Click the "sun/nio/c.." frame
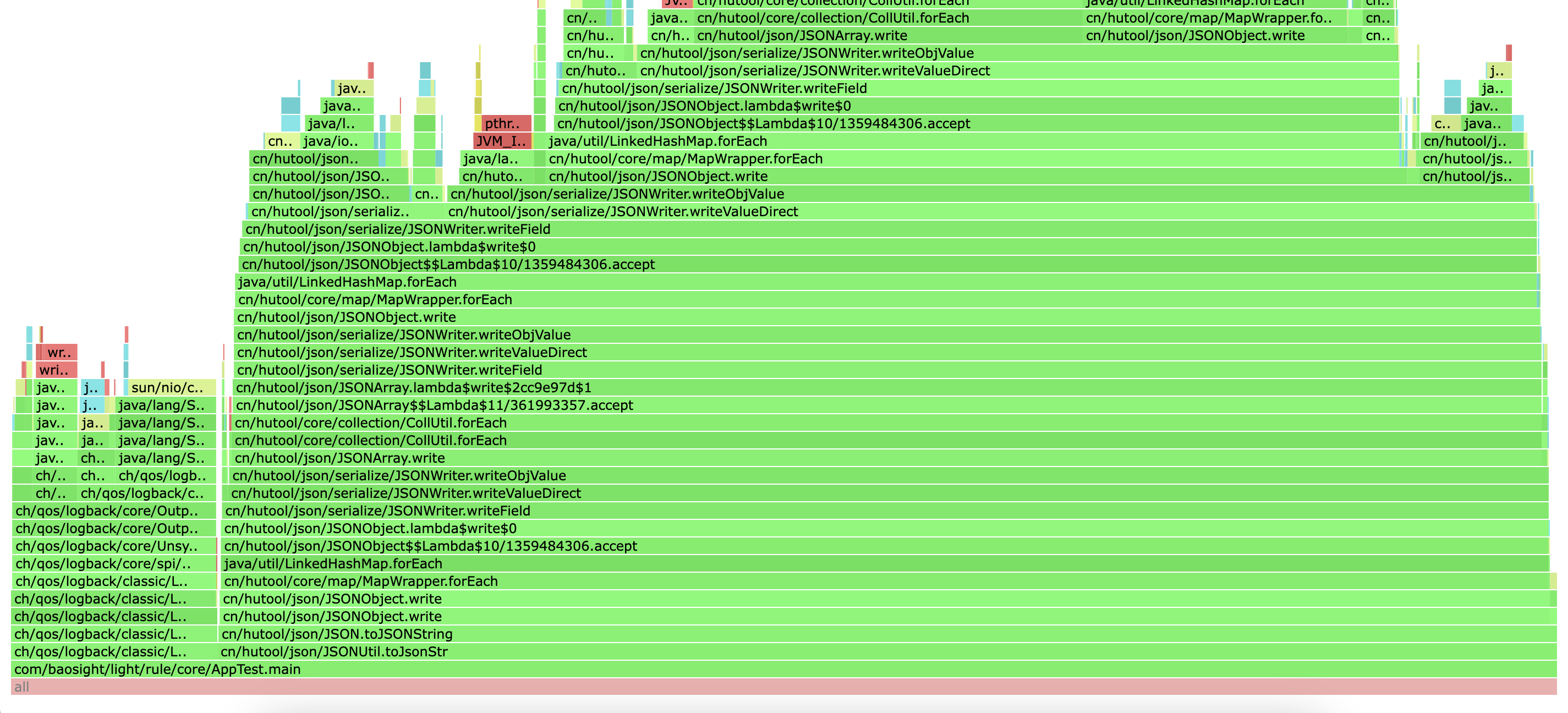Screen dimensions: 1568x713 click(x=172, y=387)
